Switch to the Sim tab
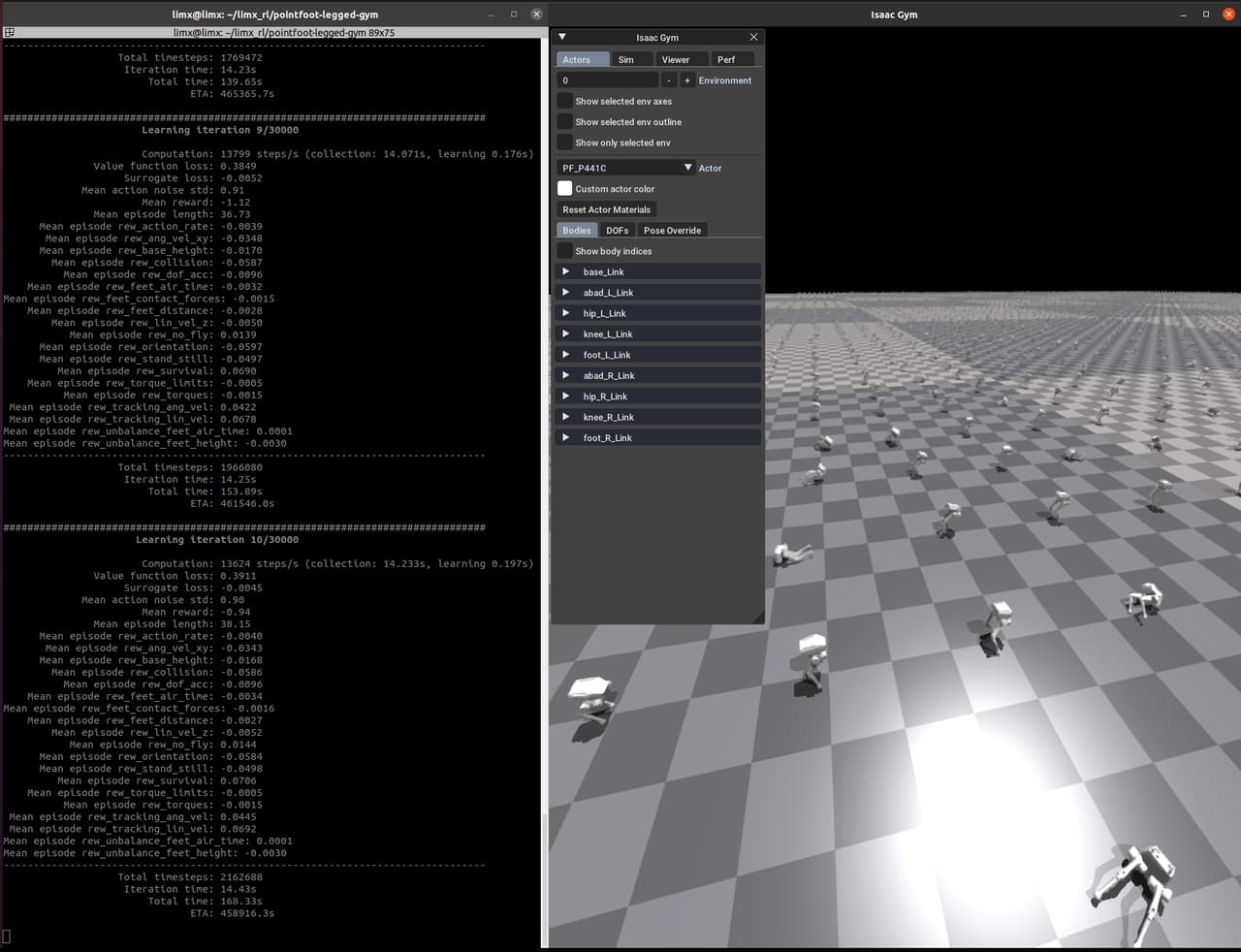Viewport: 1241px width, 952px height. pos(626,60)
